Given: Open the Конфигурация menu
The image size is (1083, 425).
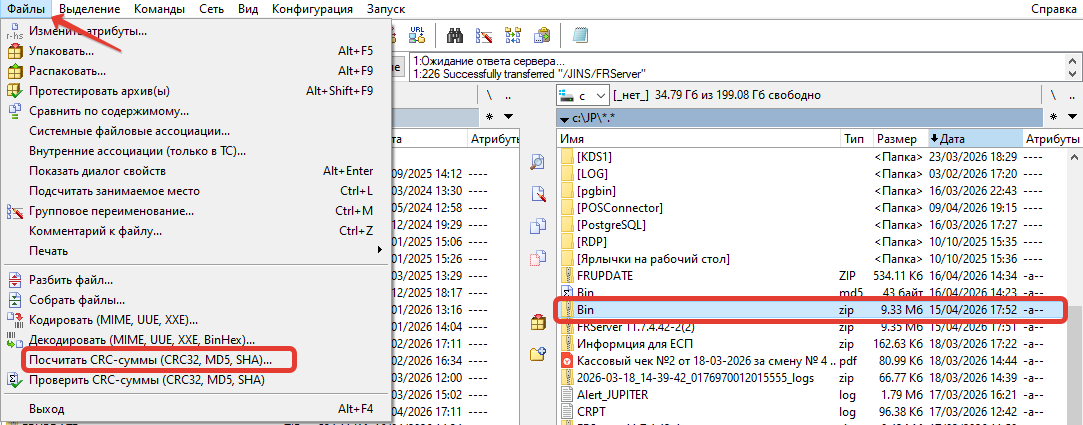Looking at the screenshot, I should click(x=312, y=9).
